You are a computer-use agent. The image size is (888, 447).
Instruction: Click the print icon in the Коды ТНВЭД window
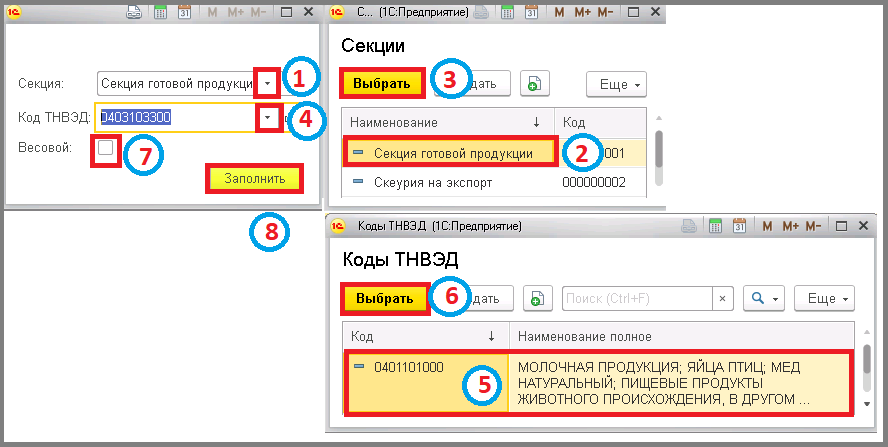(x=689, y=226)
